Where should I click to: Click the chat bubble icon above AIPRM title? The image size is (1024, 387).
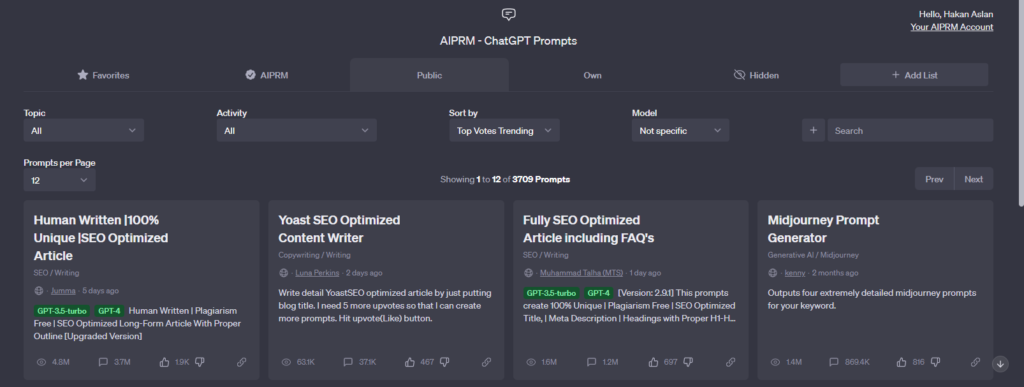point(509,14)
